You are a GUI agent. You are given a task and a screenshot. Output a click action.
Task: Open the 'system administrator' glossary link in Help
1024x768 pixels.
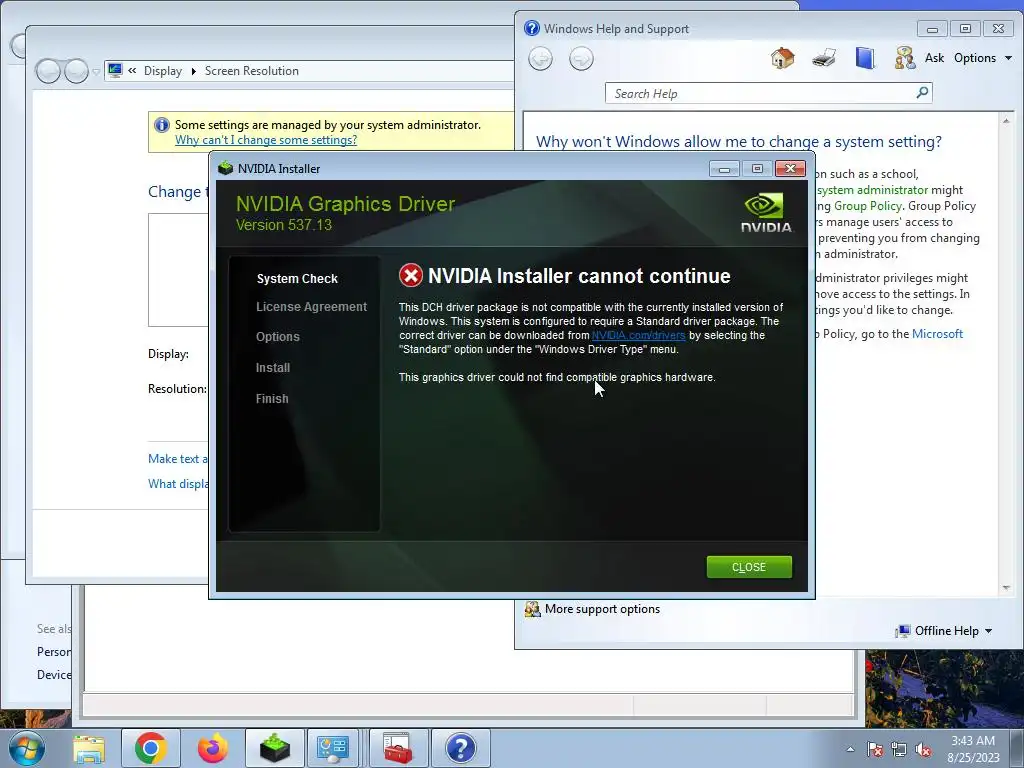click(872, 190)
